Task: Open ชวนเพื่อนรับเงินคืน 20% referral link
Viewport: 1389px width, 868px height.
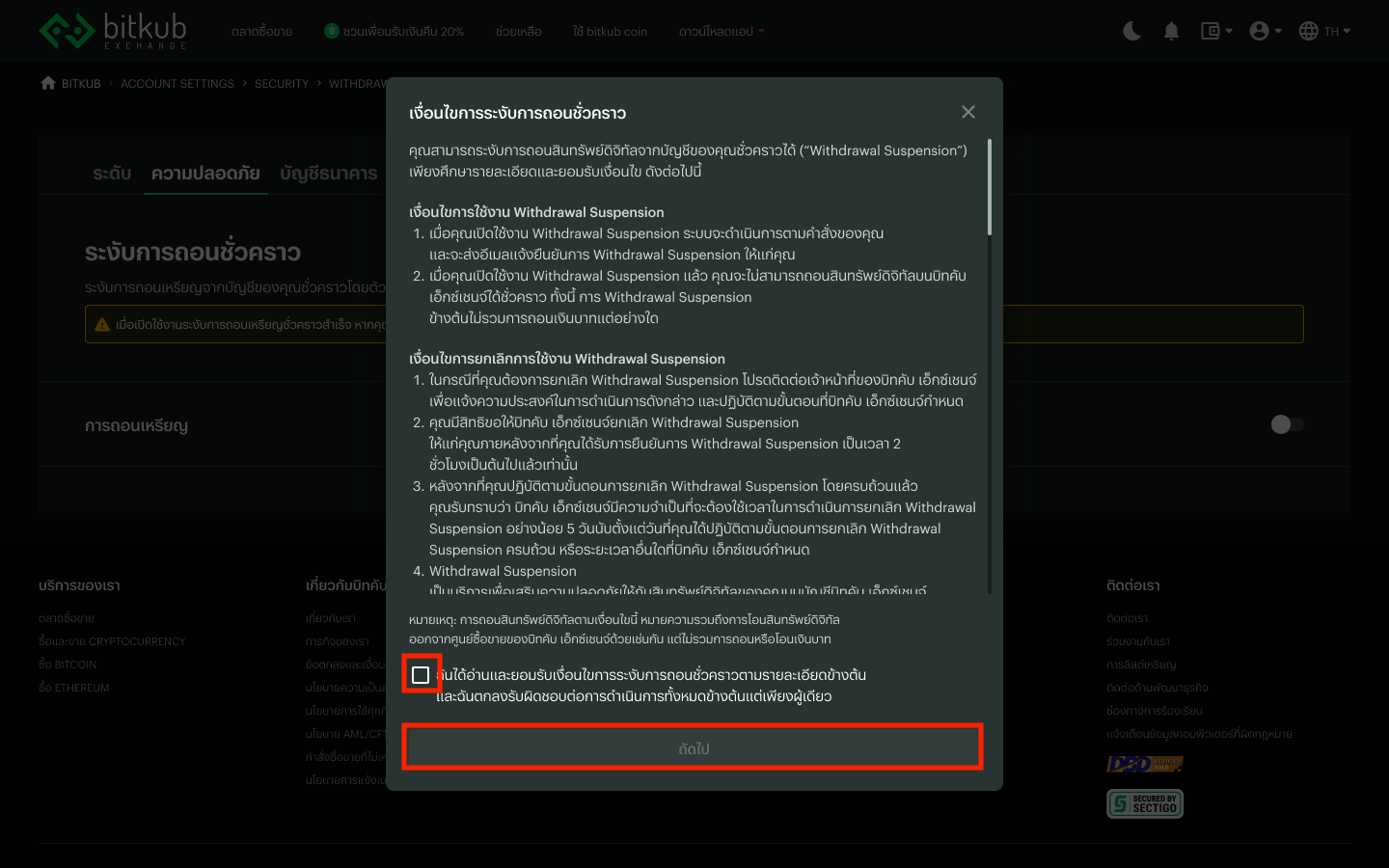Action: (395, 31)
